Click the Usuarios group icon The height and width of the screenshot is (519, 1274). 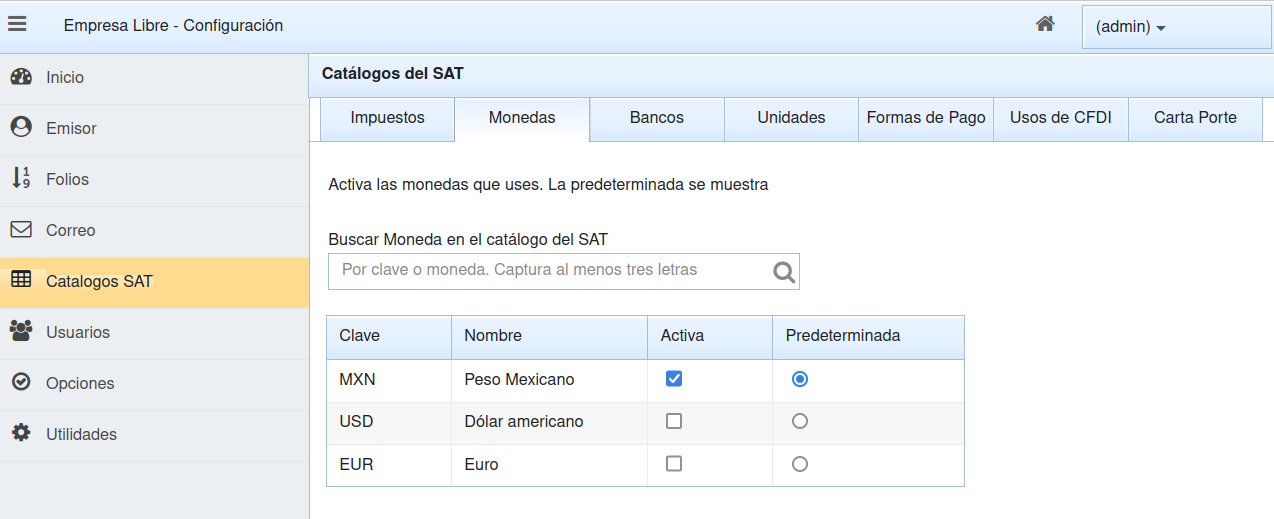[21, 332]
